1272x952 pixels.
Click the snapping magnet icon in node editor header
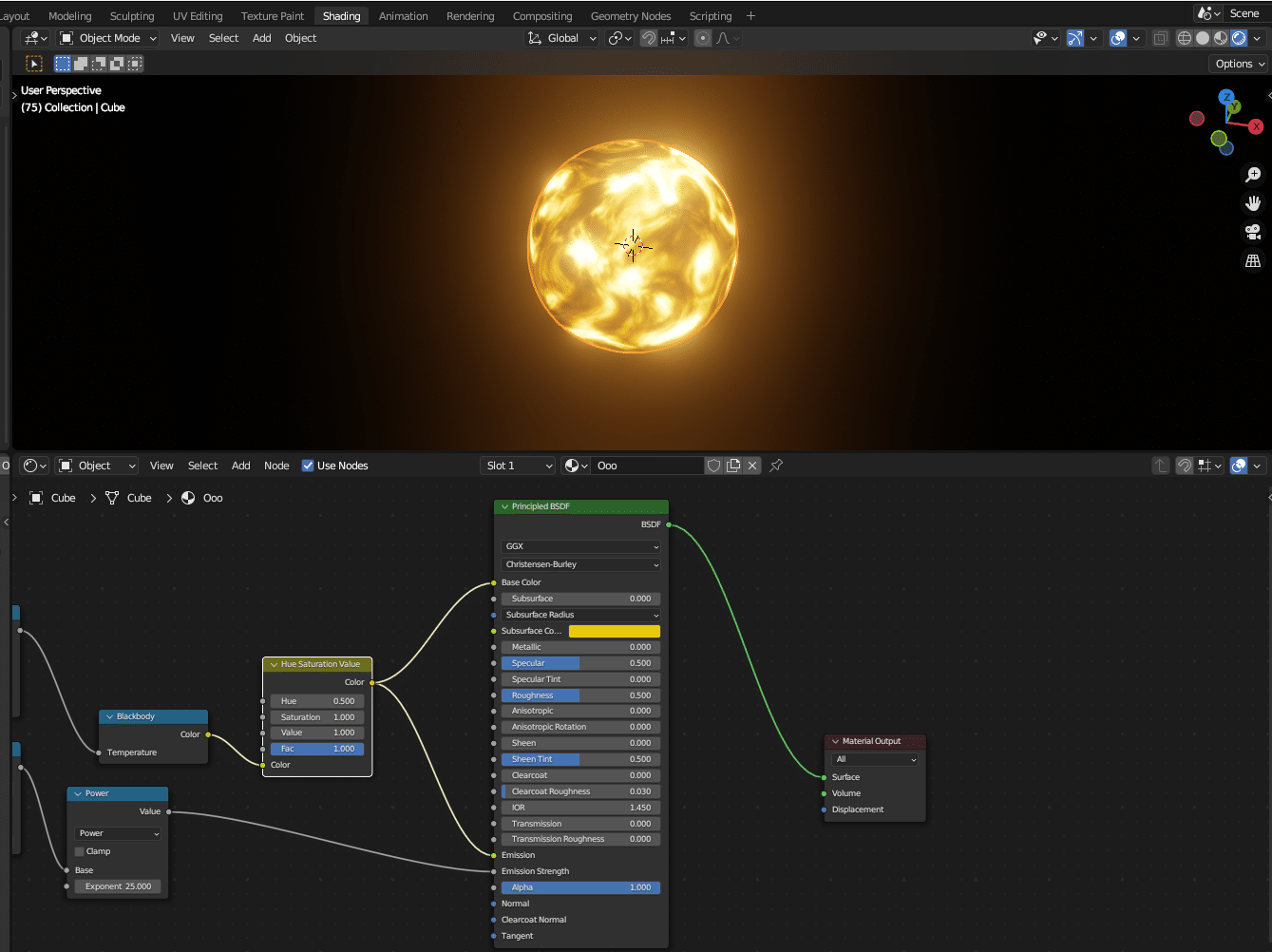(x=1184, y=466)
